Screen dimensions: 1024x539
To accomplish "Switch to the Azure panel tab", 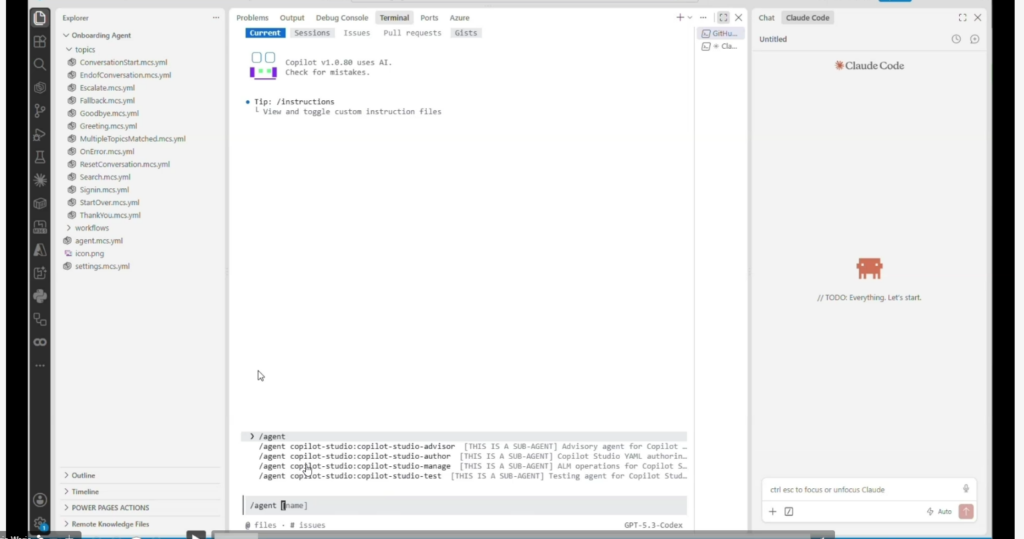I will pyautogui.click(x=459, y=18).
